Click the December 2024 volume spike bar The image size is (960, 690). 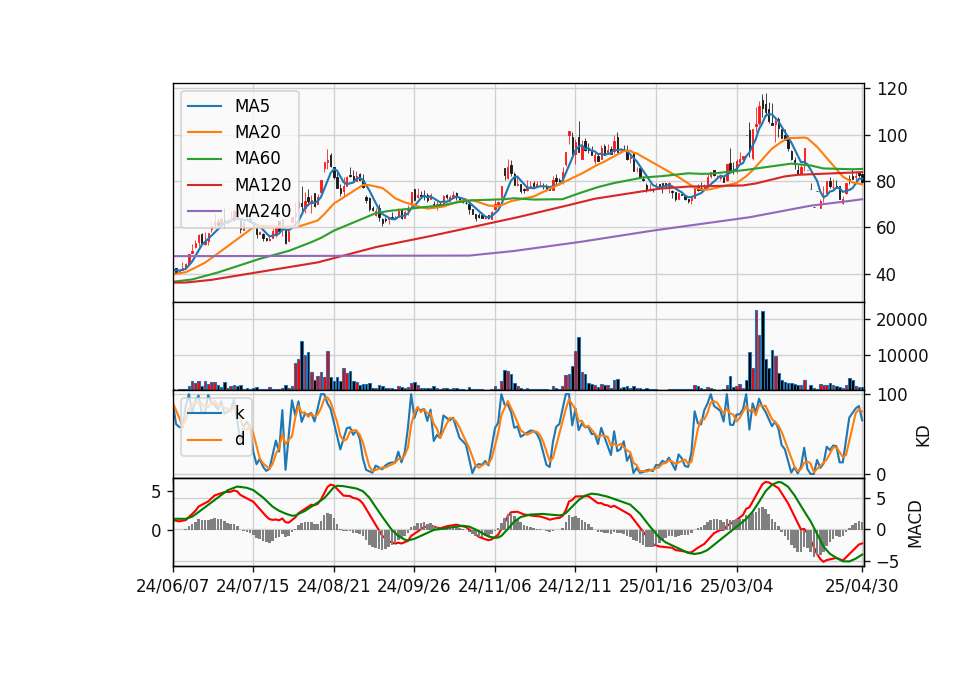pyautogui.click(x=579, y=364)
